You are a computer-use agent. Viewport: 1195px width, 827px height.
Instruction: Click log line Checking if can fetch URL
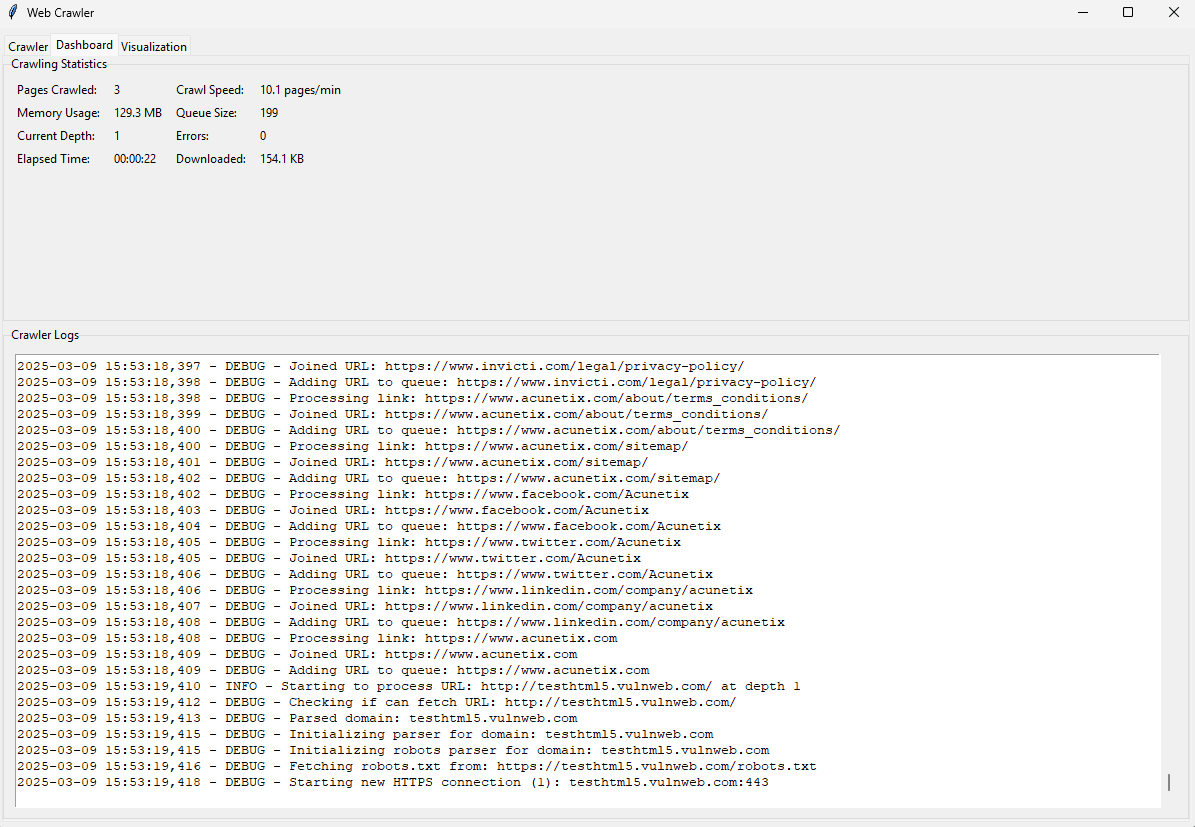tap(376, 702)
